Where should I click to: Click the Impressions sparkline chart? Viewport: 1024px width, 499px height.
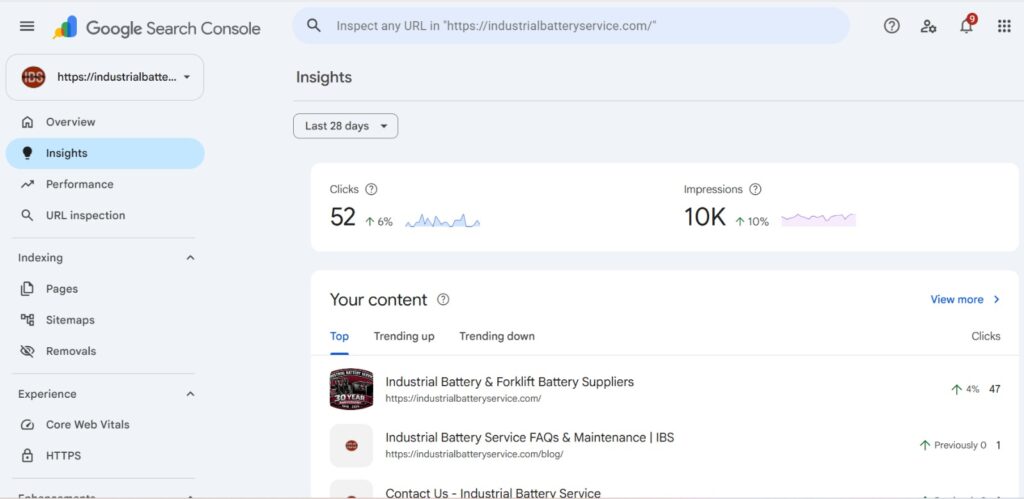tap(818, 219)
